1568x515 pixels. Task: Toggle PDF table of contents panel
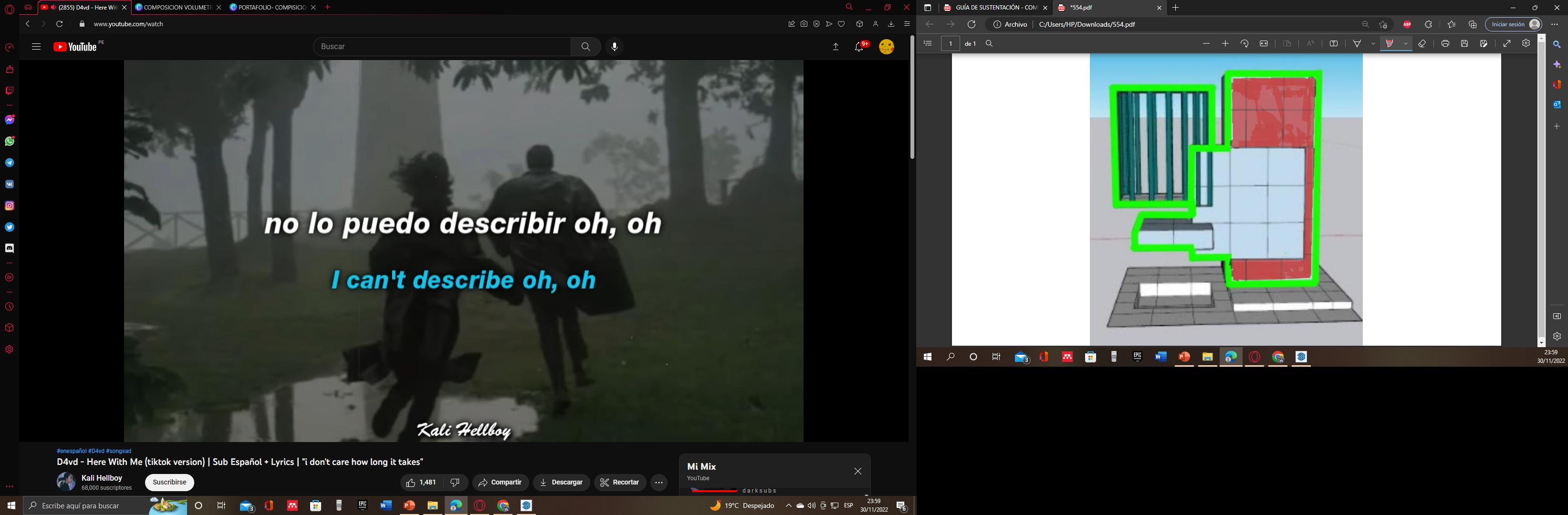[x=928, y=44]
